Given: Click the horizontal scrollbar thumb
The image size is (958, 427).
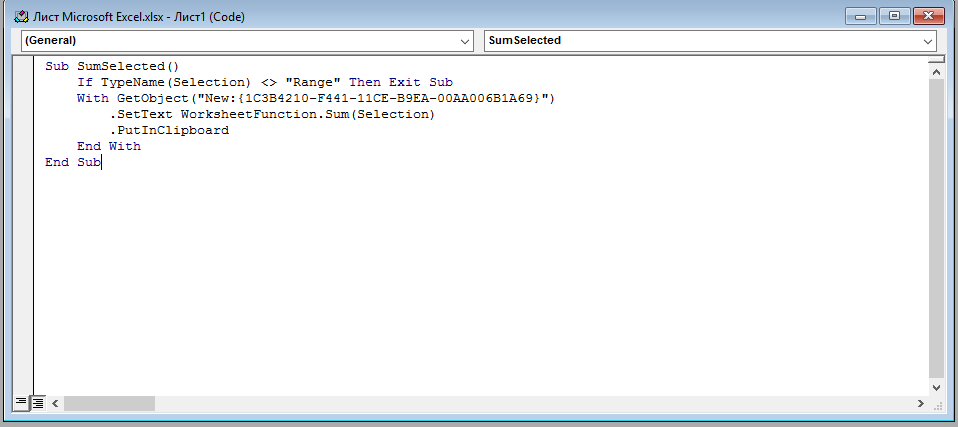Looking at the screenshot, I should coord(110,403).
